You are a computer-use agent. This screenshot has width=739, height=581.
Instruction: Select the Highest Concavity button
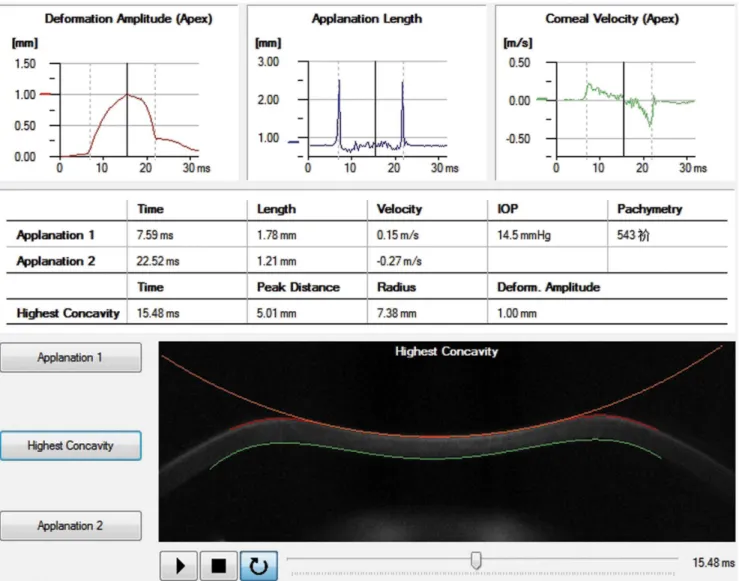pyautogui.click(x=70, y=445)
